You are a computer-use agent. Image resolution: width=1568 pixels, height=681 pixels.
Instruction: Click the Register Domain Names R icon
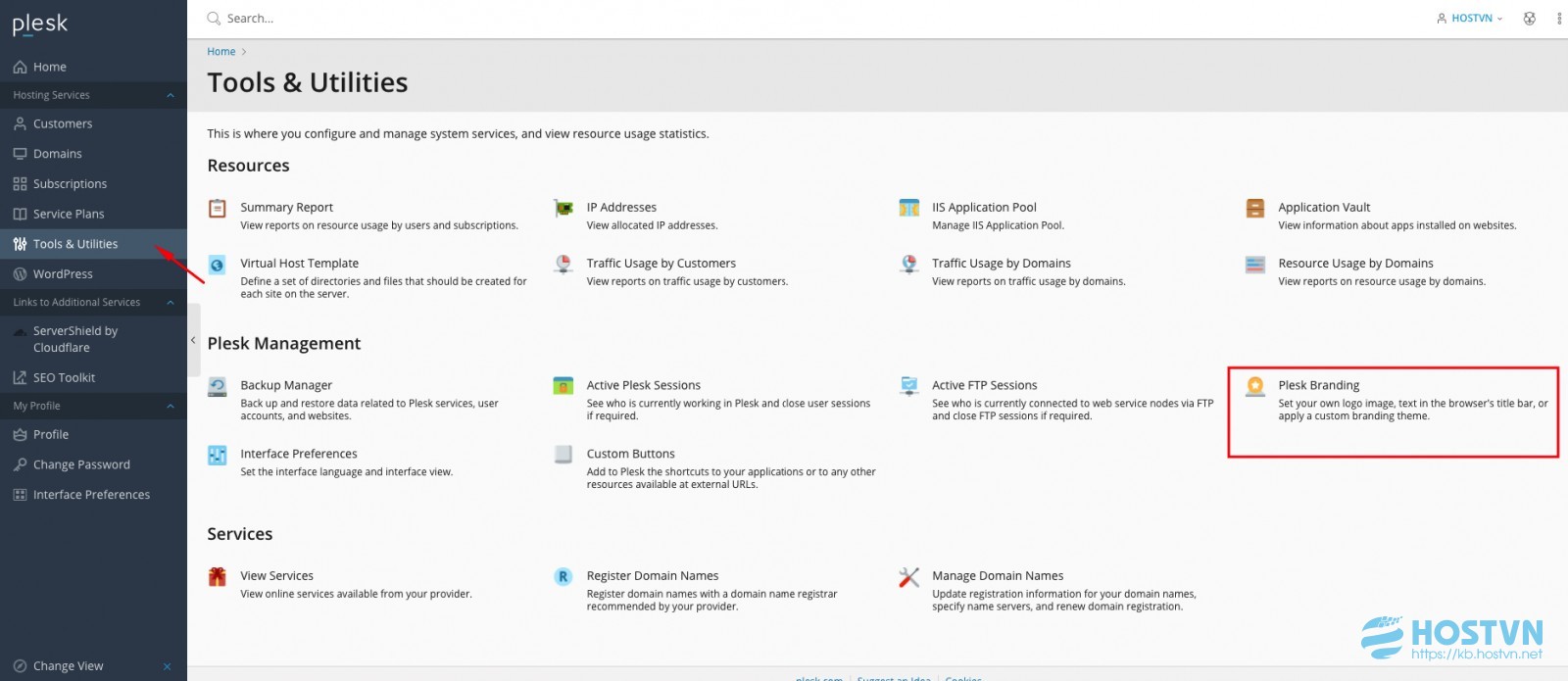pos(563,576)
